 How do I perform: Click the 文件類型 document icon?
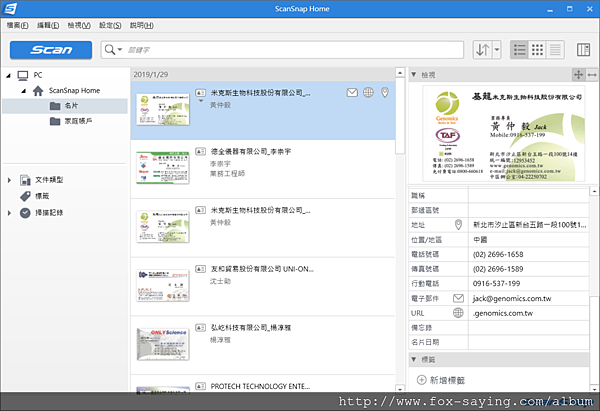25,180
